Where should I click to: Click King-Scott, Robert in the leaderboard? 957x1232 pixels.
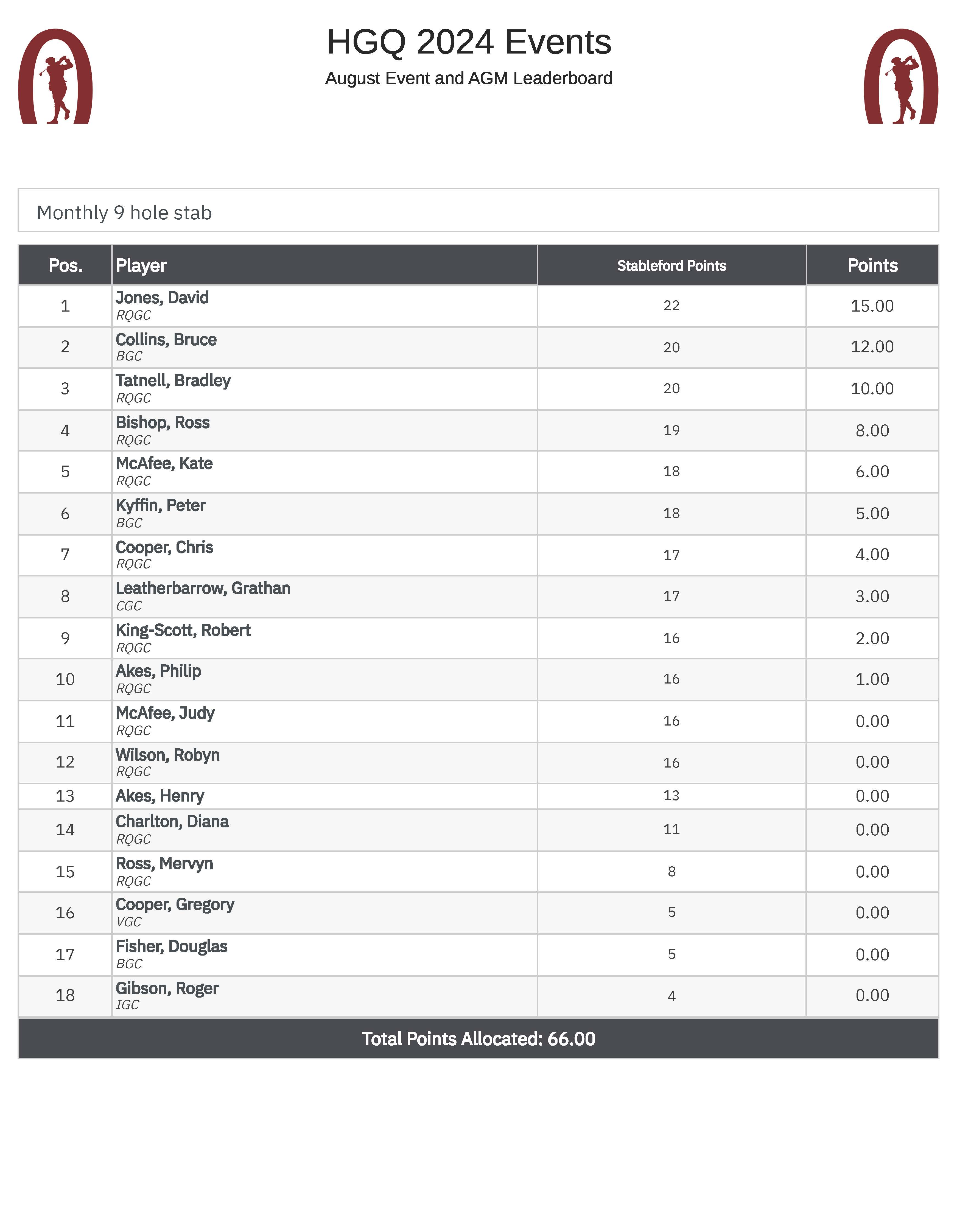183,630
